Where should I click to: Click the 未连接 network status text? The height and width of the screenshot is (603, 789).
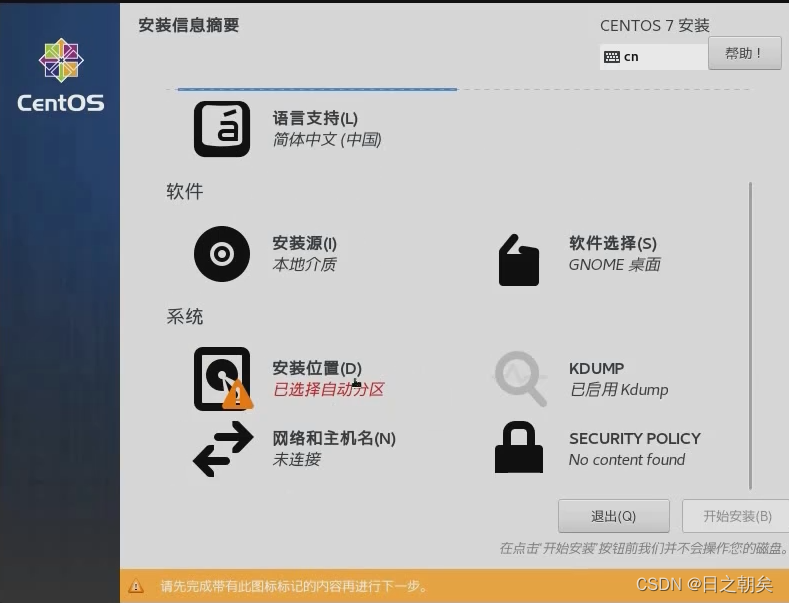coord(296,459)
